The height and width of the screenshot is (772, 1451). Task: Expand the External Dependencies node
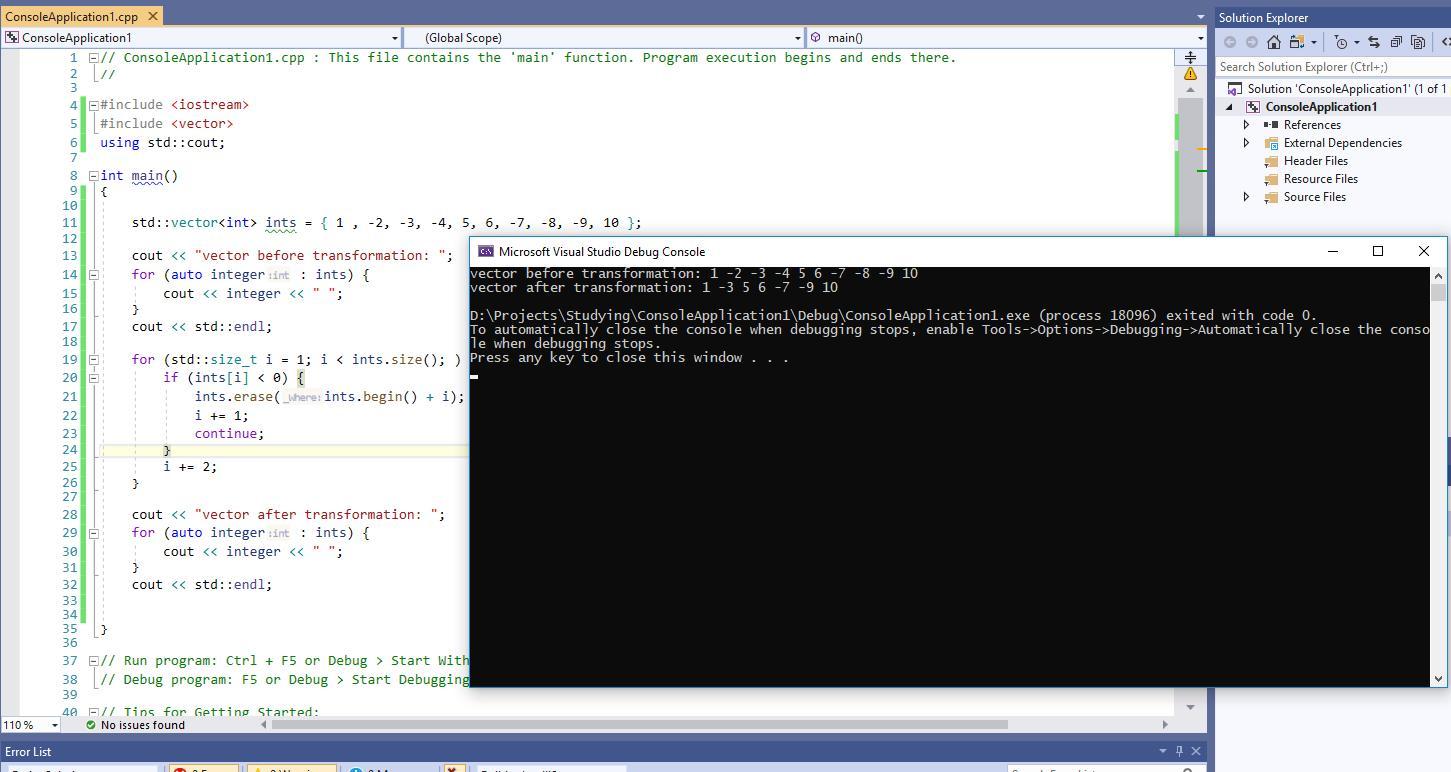pyautogui.click(x=1246, y=143)
